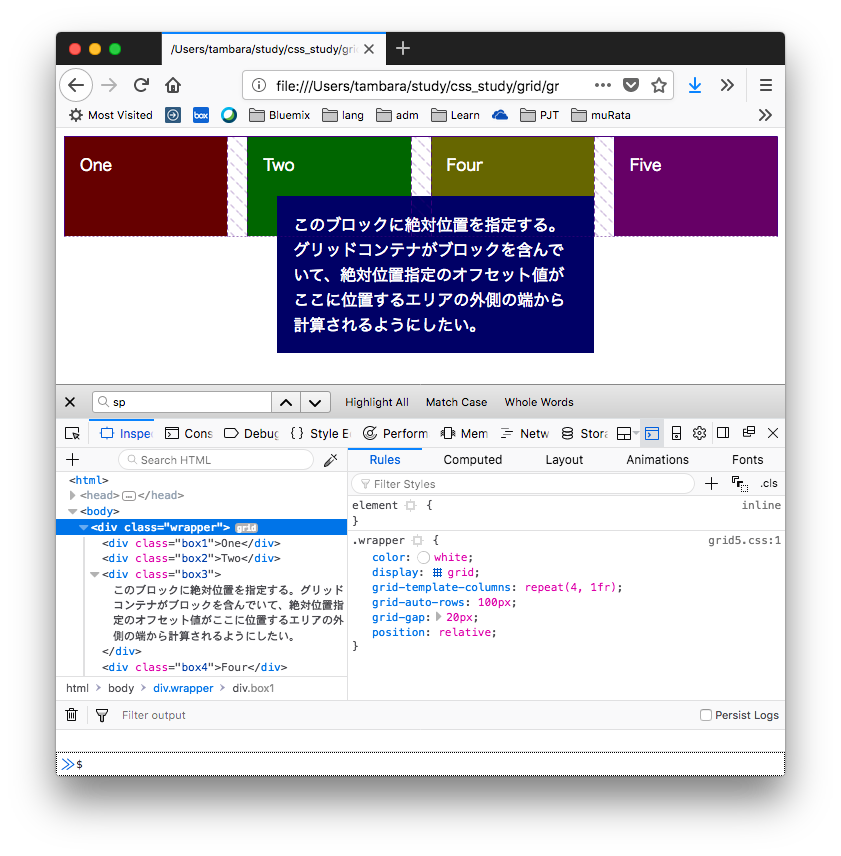Viewport: 841px width, 856px height.
Task: Show more bookmarks overflow chevron
Action: click(765, 115)
